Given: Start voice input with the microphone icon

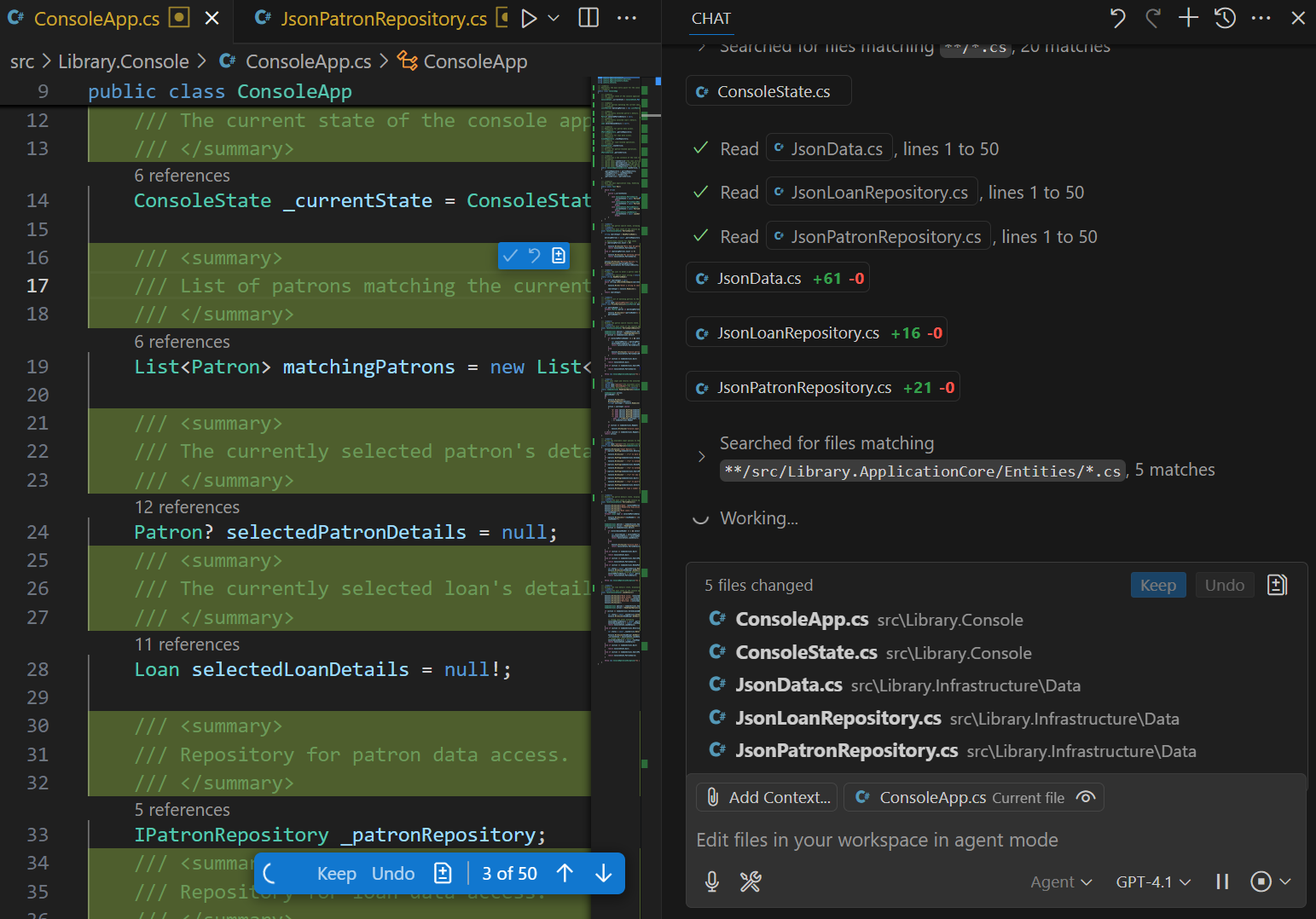Looking at the screenshot, I should pos(711,881).
